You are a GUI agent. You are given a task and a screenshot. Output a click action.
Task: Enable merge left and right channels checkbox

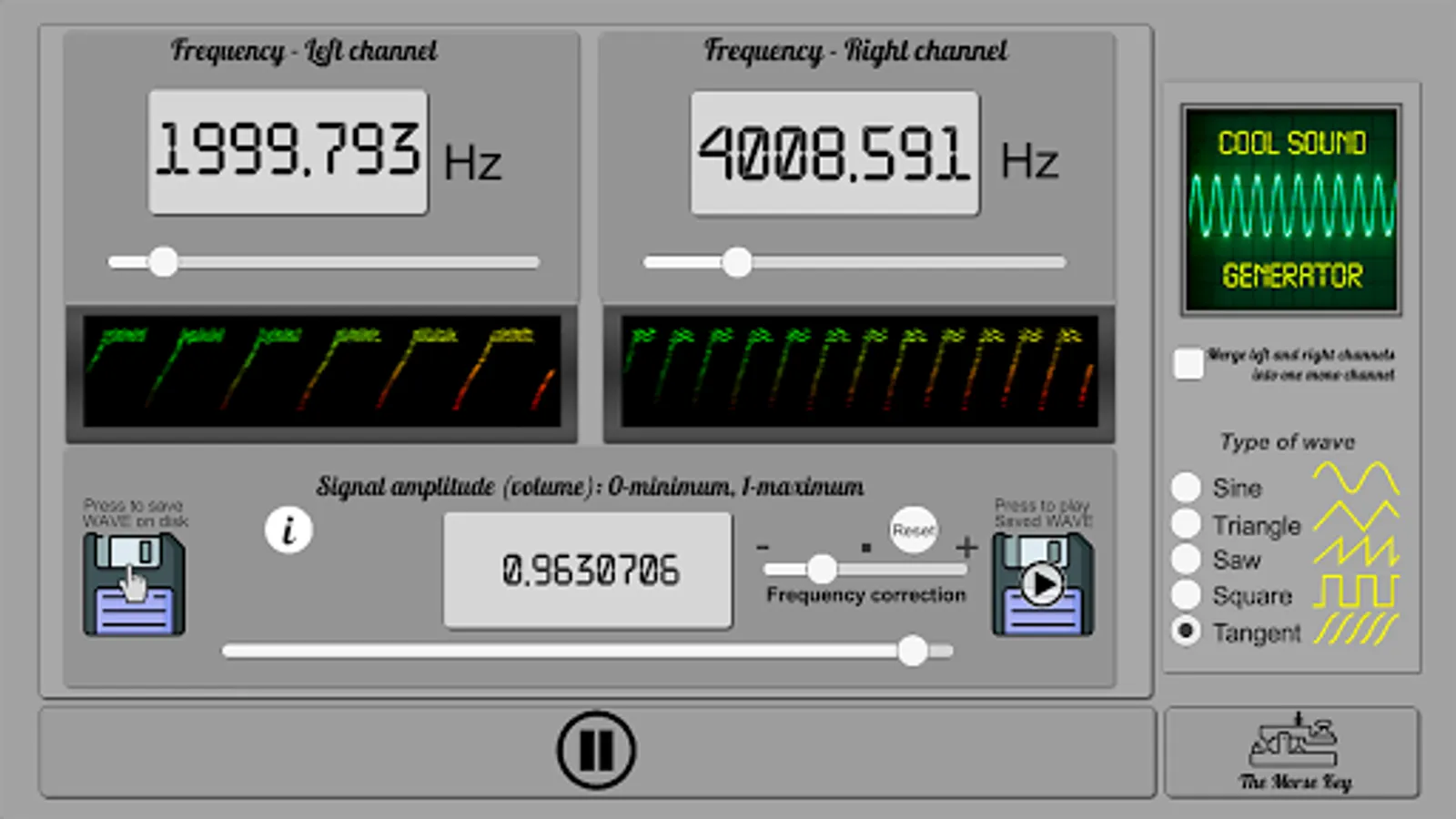coord(1188,363)
